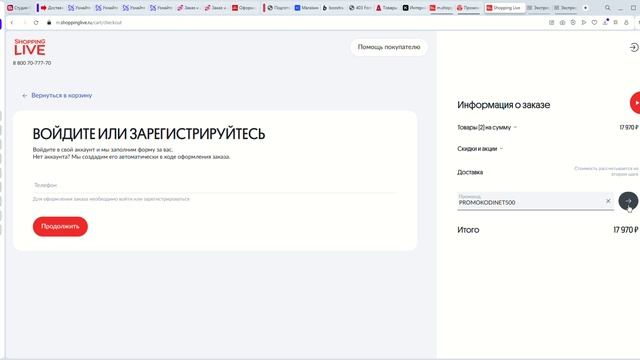Switch to the Достав tab

(x=52, y=8)
